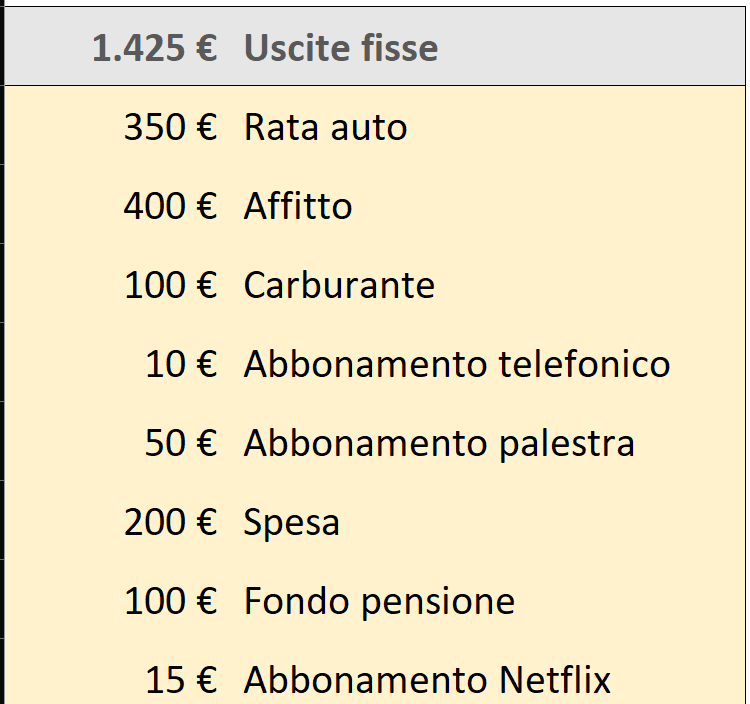This screenshot has height=704, width=750.
Task: Click the 'Abbonamento Netflix' cell
Action: (x=427, y=680)
